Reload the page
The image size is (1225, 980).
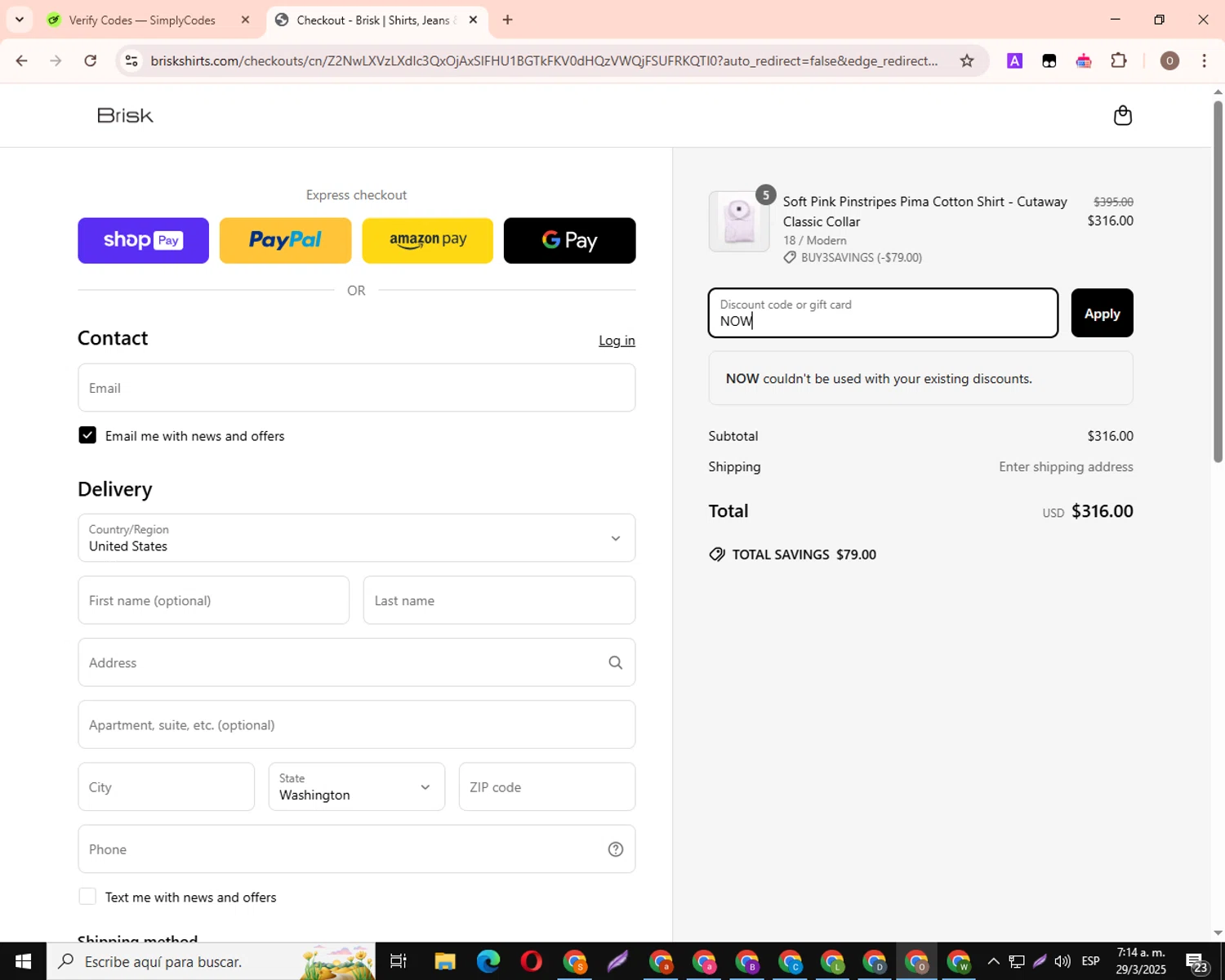click(x=91, y=60)
